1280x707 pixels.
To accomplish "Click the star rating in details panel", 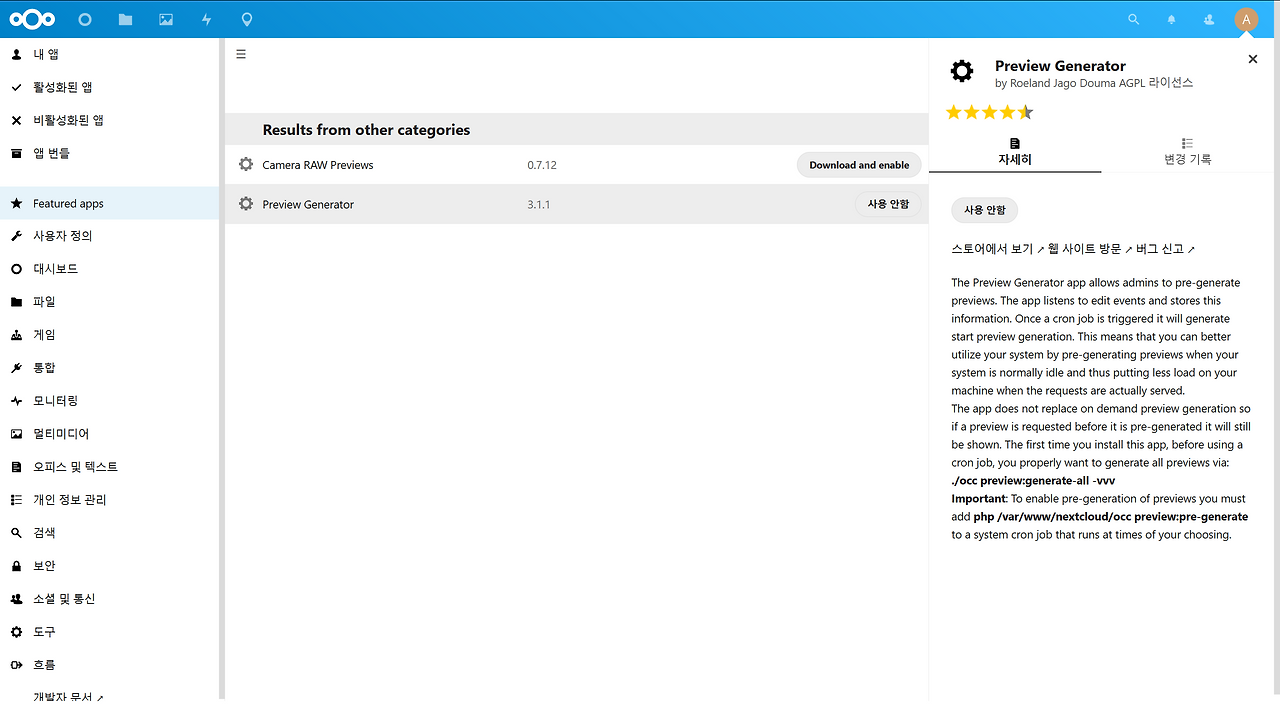I will tap(990, 112).
